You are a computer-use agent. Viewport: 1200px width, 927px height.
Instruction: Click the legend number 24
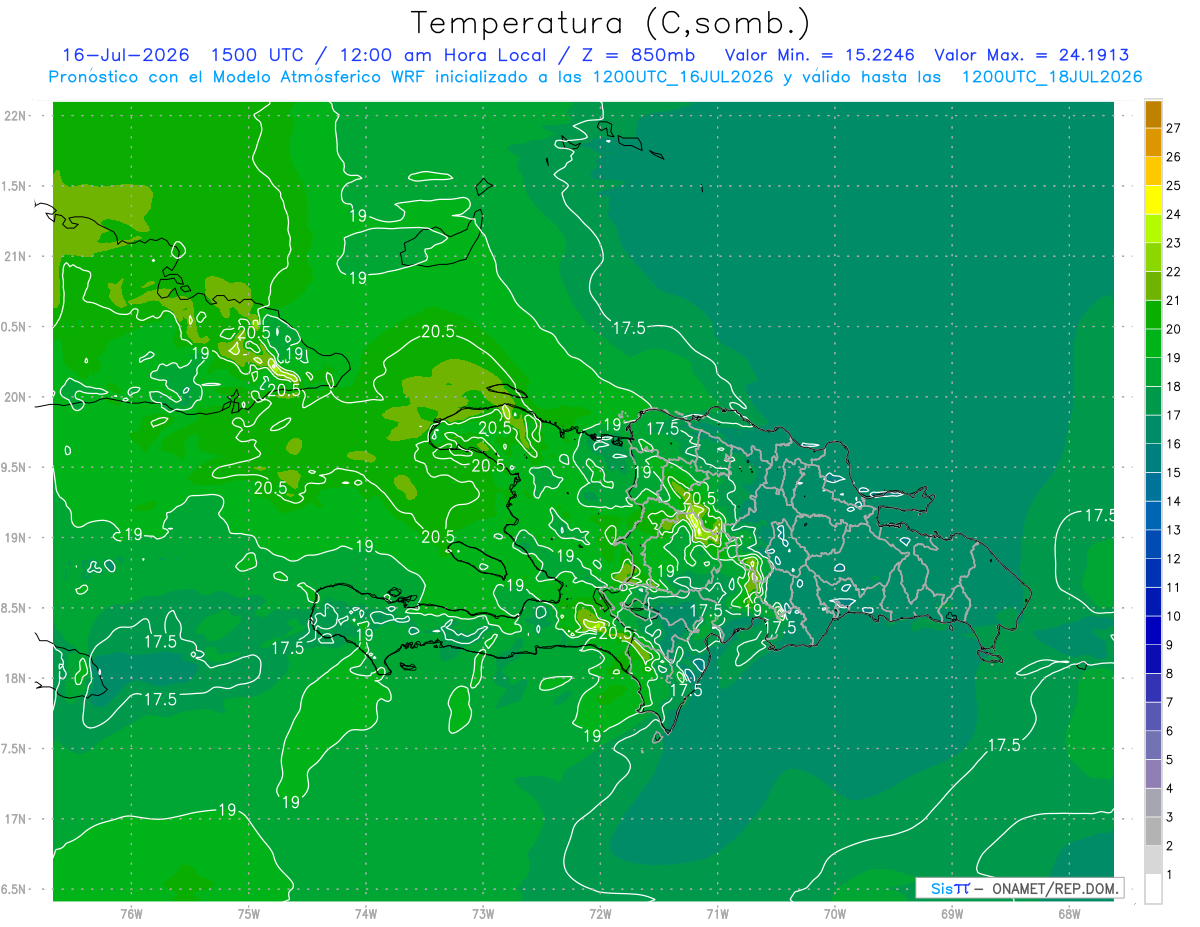click(1174, 214)
